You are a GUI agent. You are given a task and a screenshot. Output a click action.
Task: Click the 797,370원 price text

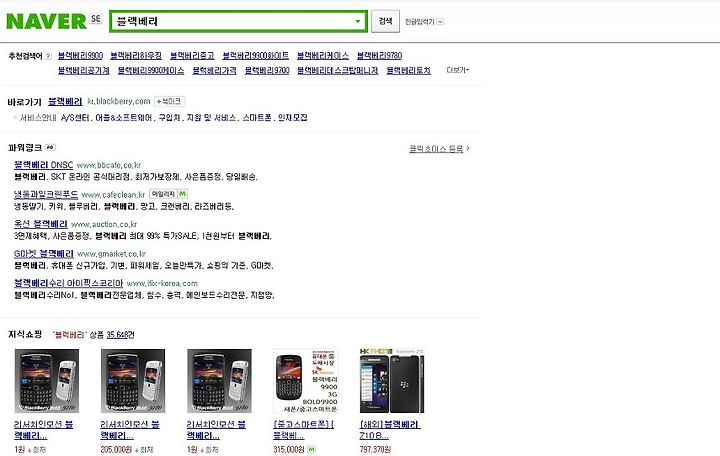375,450
